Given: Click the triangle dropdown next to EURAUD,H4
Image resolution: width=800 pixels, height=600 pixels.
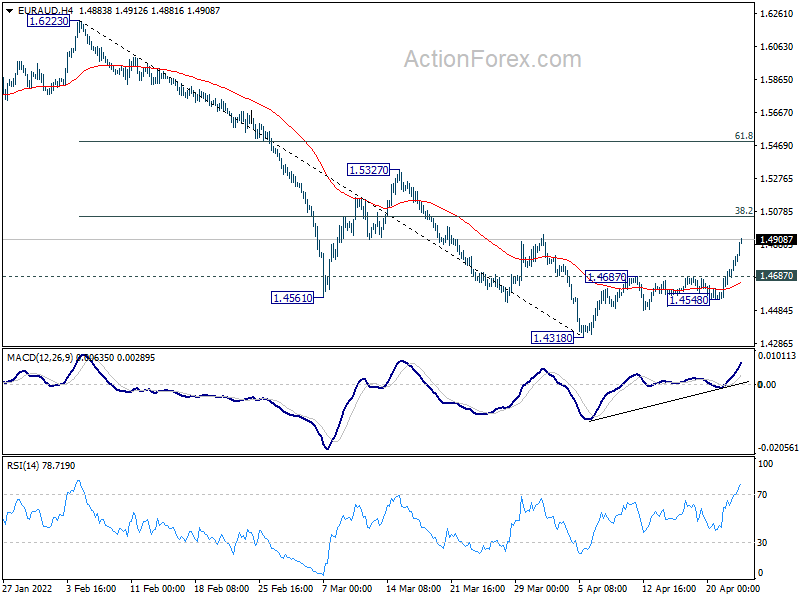Looking at the screenshot, I should click(10, 10).
